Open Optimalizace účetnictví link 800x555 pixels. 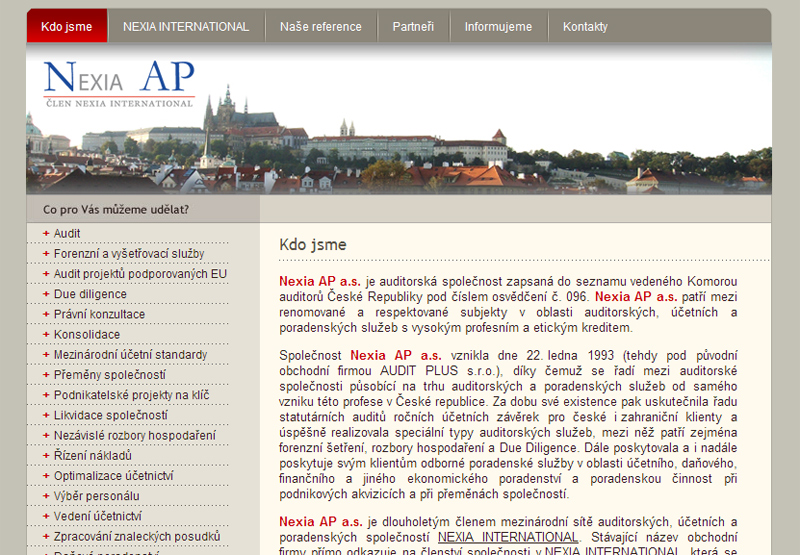tap(114, 476)
